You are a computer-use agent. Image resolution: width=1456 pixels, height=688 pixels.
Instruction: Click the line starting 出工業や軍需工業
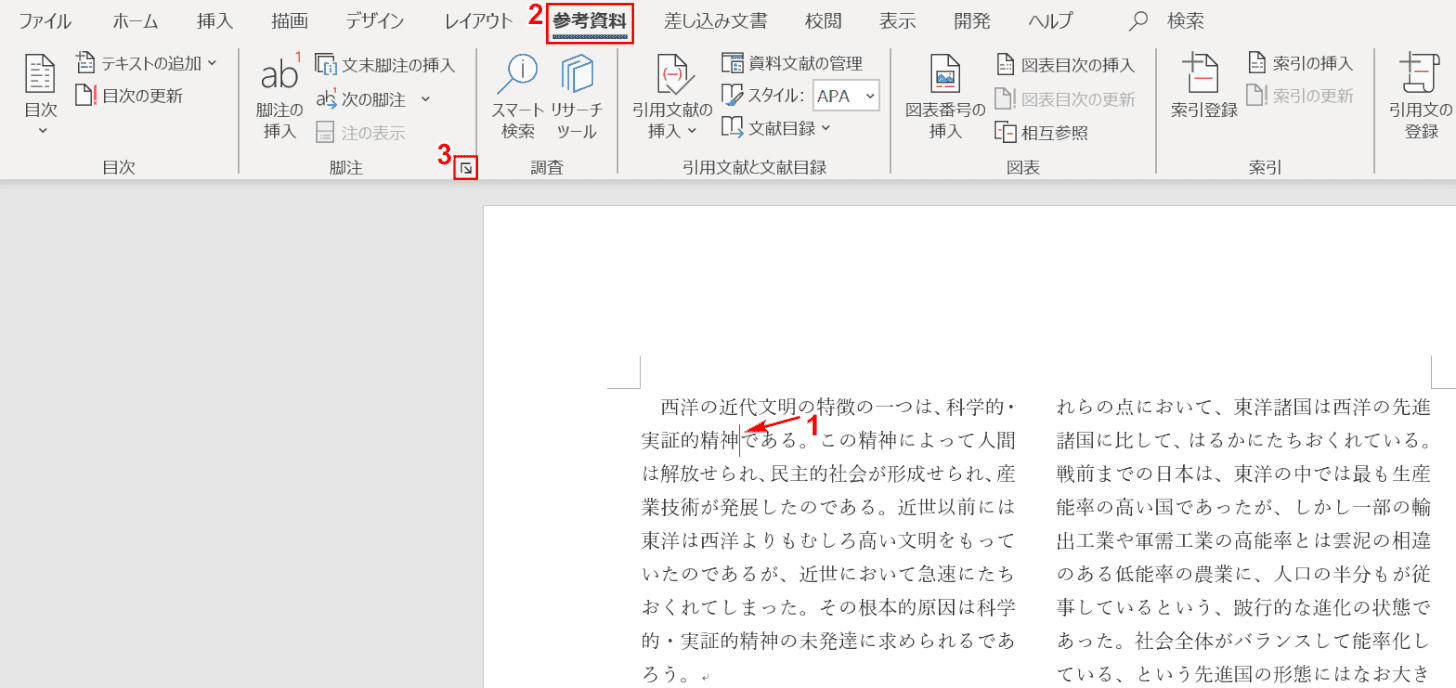coord(1243,540)
